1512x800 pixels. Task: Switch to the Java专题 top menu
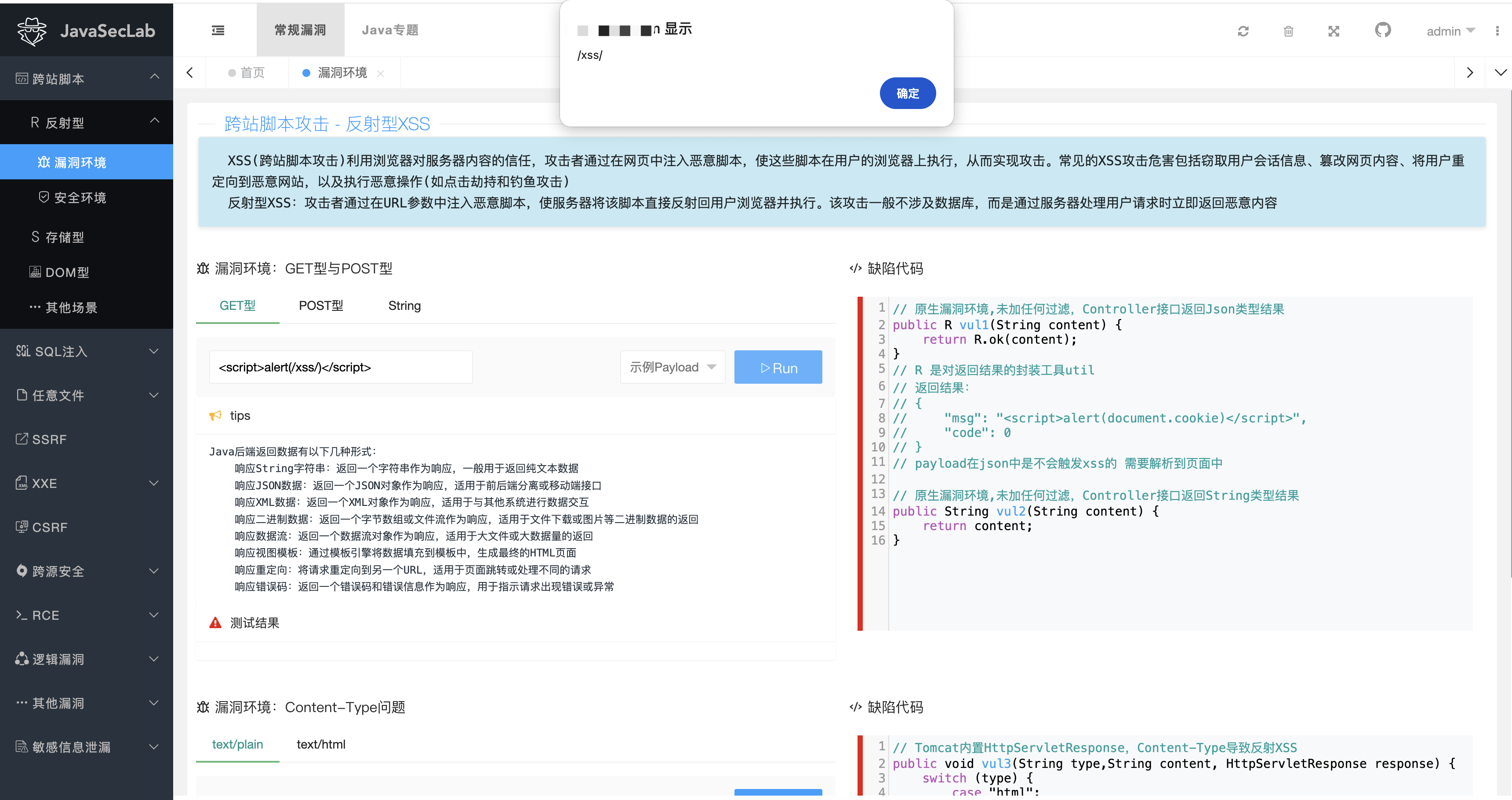pos(390,30)
